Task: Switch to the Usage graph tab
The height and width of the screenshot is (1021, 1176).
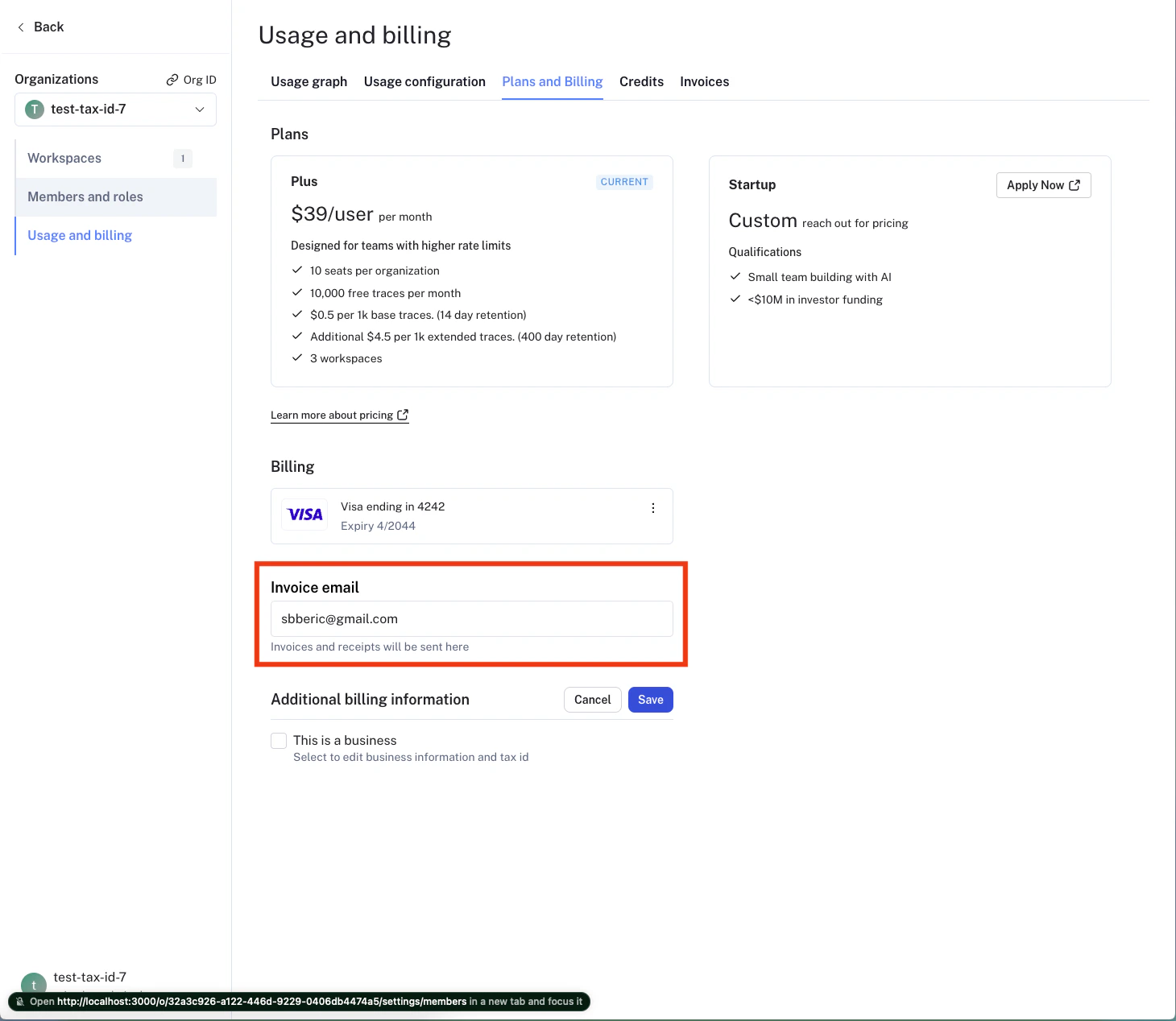Action: point(308,81)
